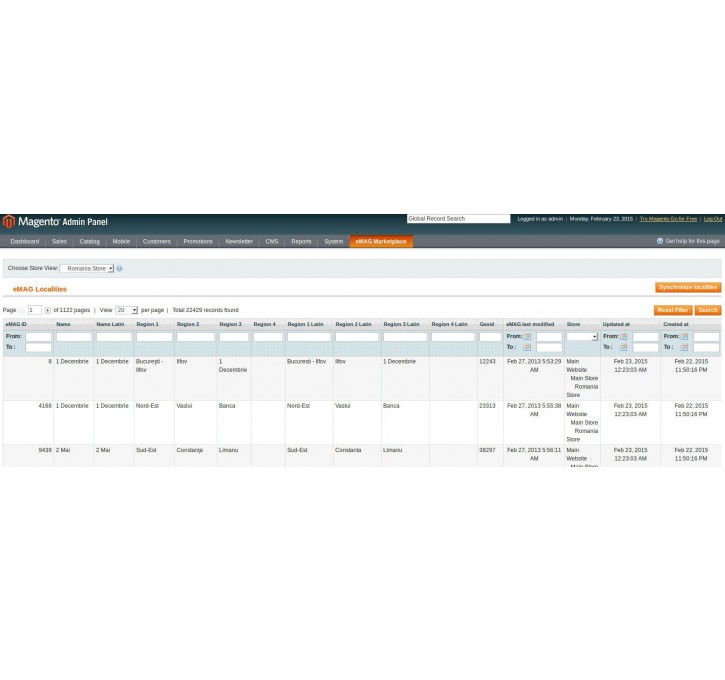725x680 pixels.
Task: Click the Geoid filter field
Action: (x=490, y=337)
